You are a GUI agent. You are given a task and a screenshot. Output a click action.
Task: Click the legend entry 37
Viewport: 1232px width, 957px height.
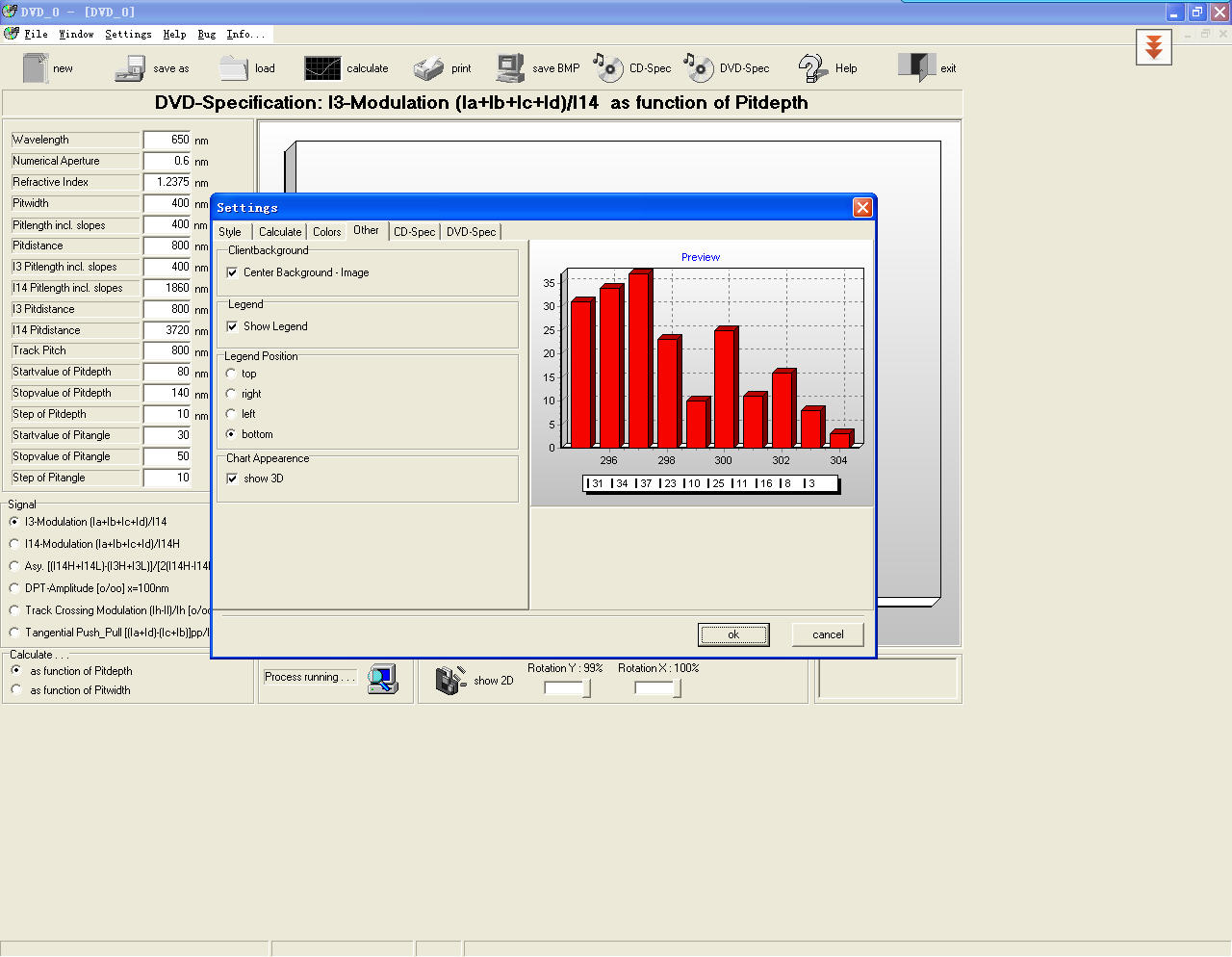645,483
